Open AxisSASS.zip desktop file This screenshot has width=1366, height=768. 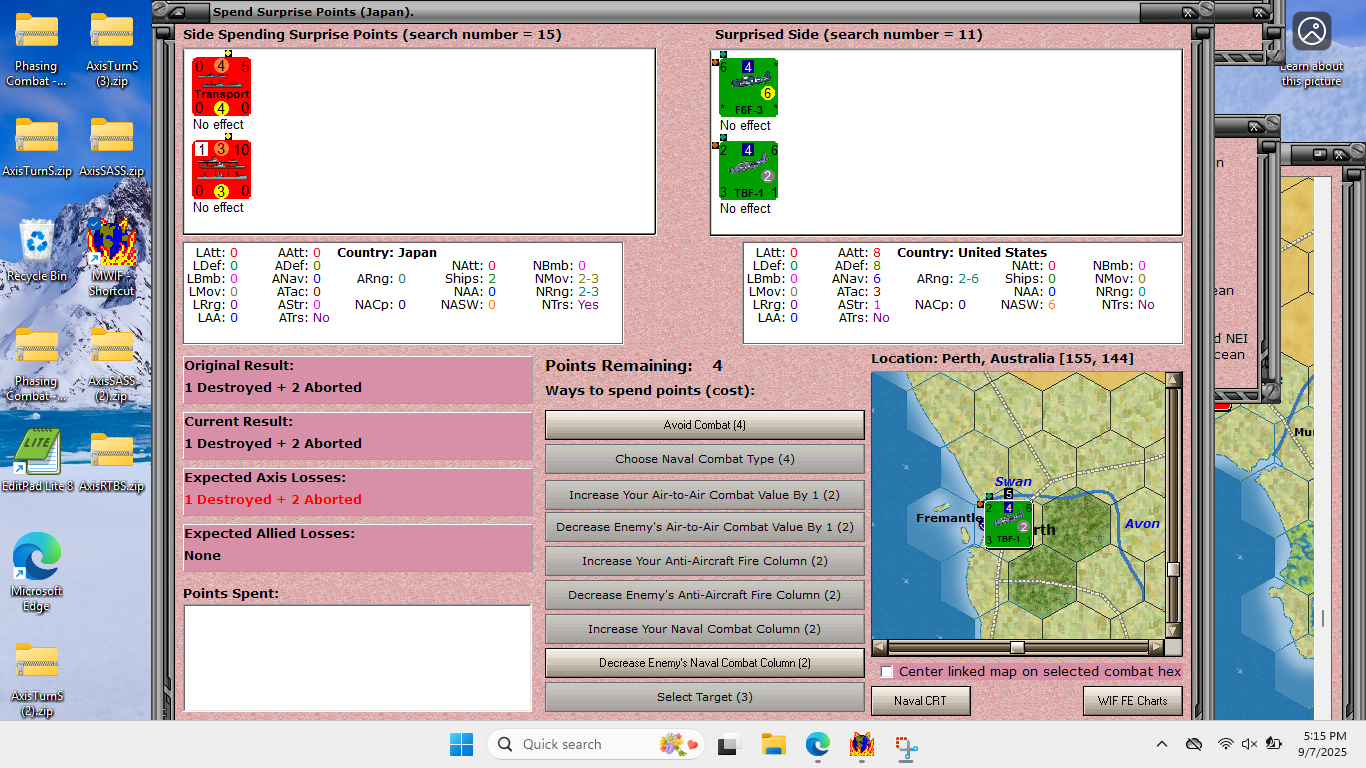tap(112, 147)
